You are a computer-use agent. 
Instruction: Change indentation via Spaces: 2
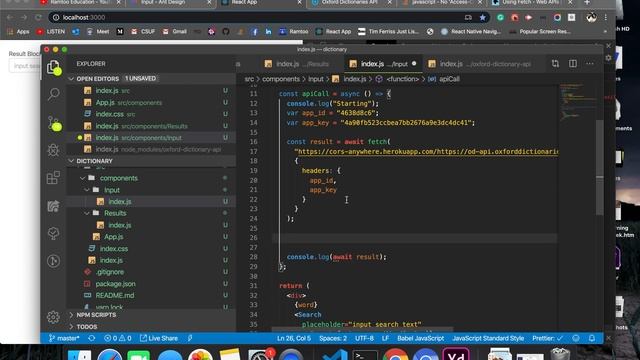coord(333,338)
